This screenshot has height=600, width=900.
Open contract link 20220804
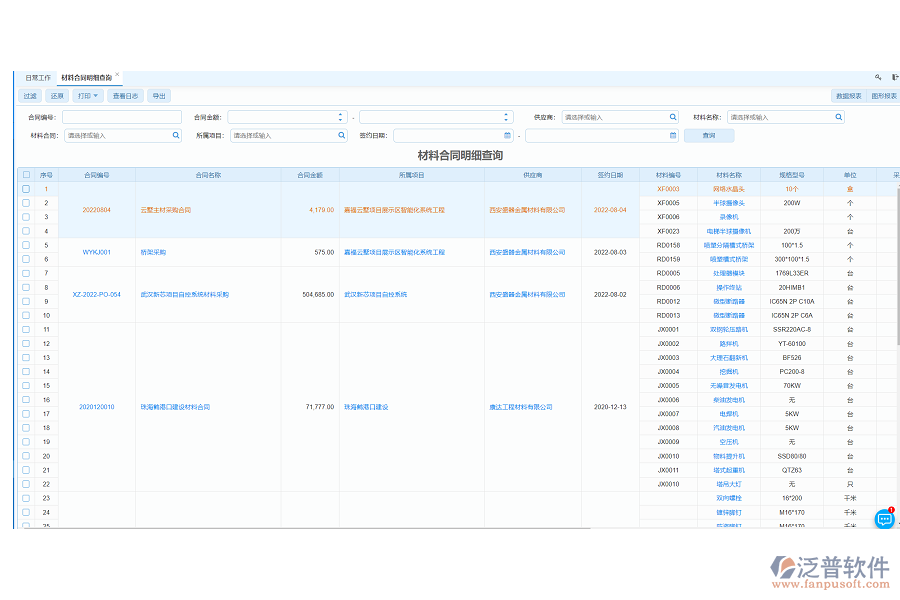coord(97,210)
